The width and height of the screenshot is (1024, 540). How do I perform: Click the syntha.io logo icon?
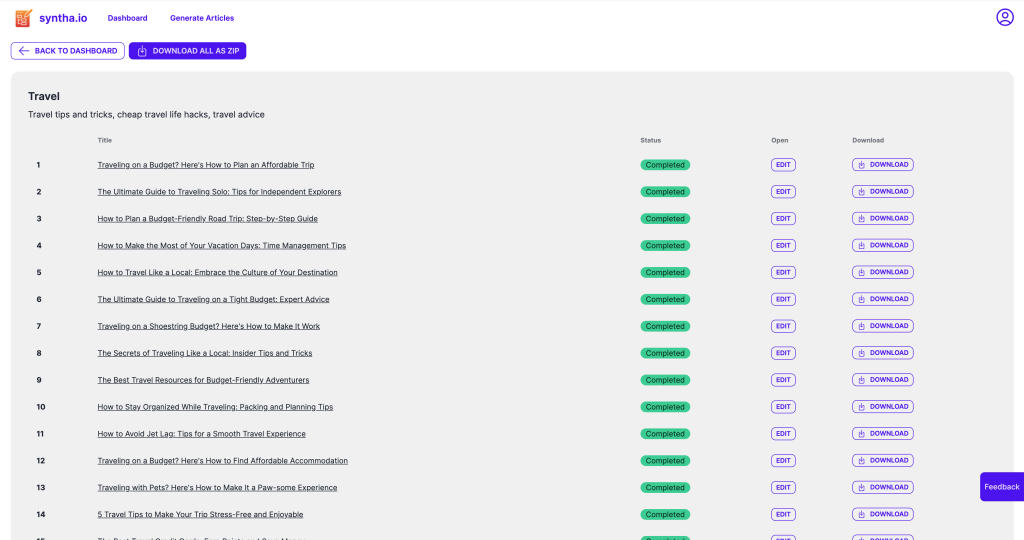[23, 18]
